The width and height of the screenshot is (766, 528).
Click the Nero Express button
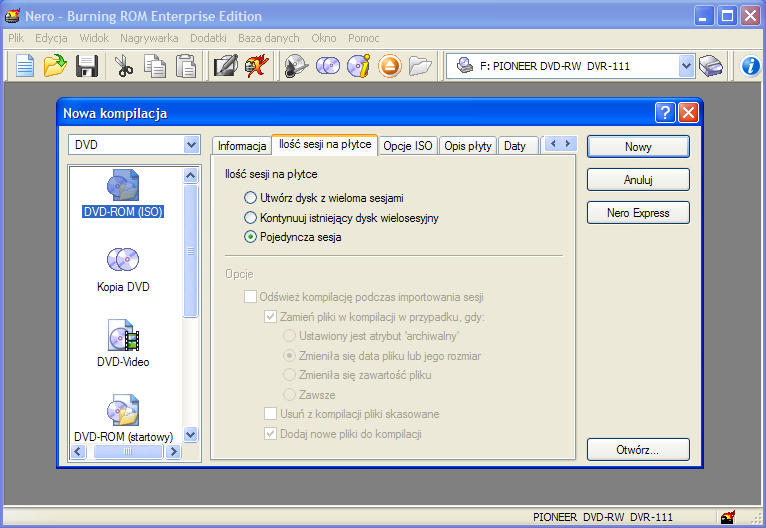638,213
